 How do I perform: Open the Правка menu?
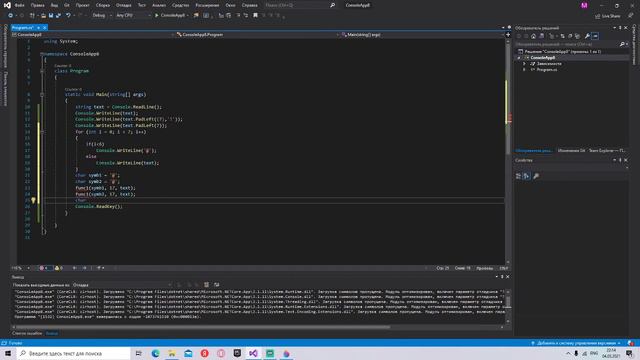tap(37, 5)
